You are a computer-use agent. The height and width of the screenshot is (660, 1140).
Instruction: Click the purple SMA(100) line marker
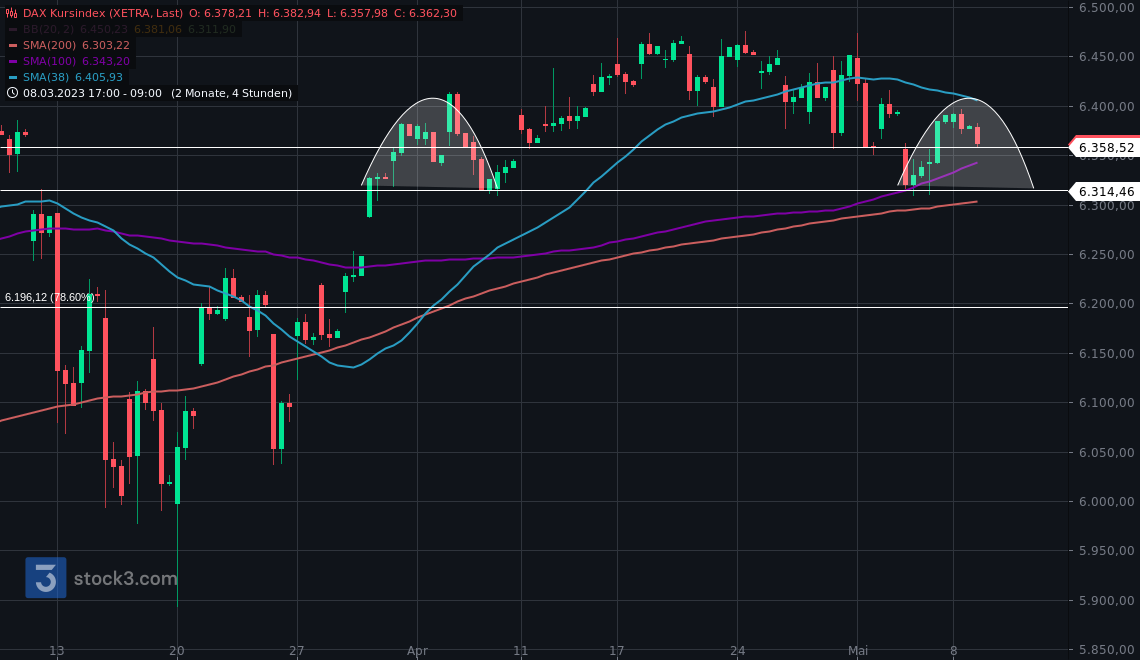tap(13, 61)
